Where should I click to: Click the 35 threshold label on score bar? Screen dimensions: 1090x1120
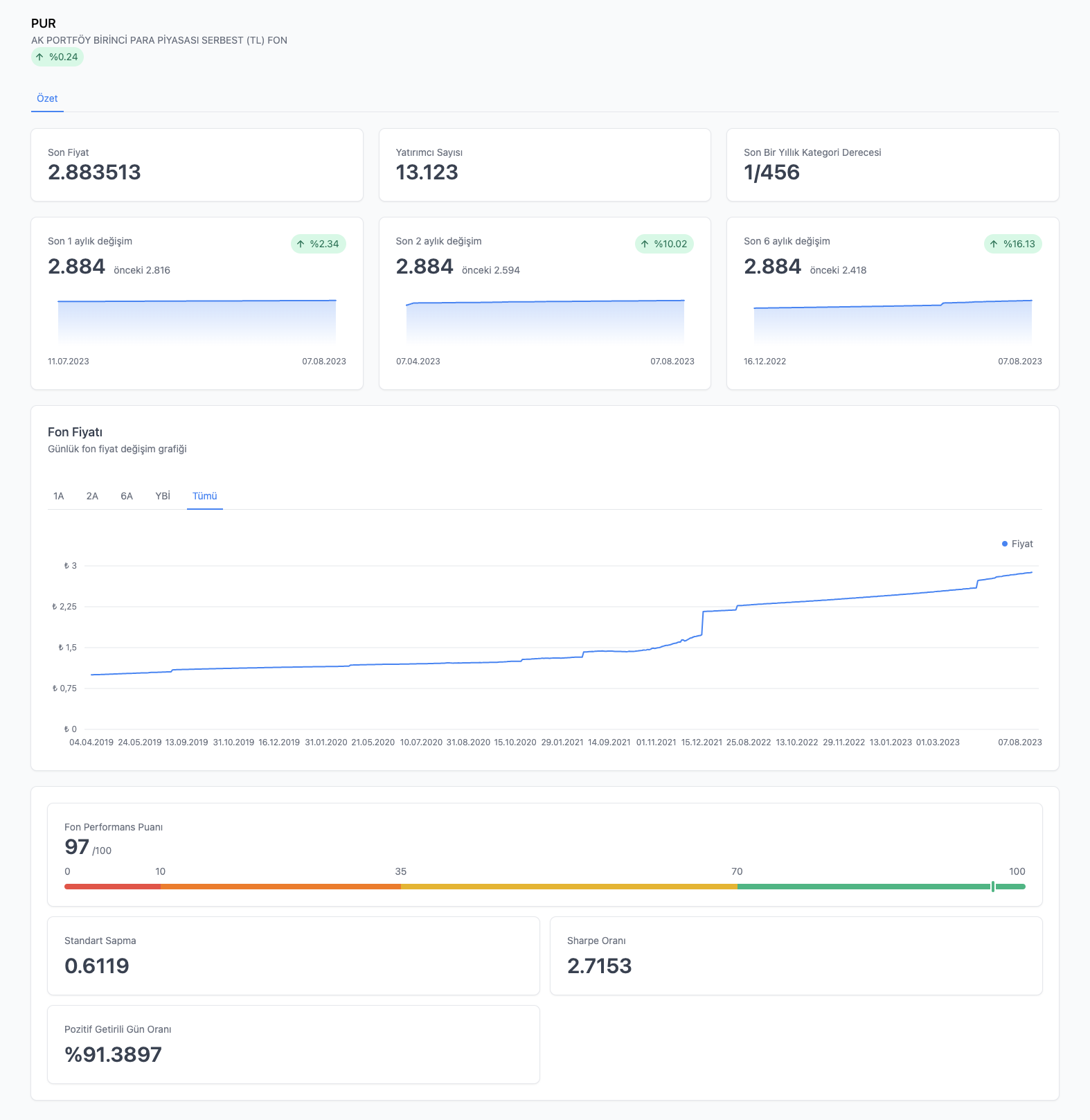pyautogui.click(x=401, y=871)
